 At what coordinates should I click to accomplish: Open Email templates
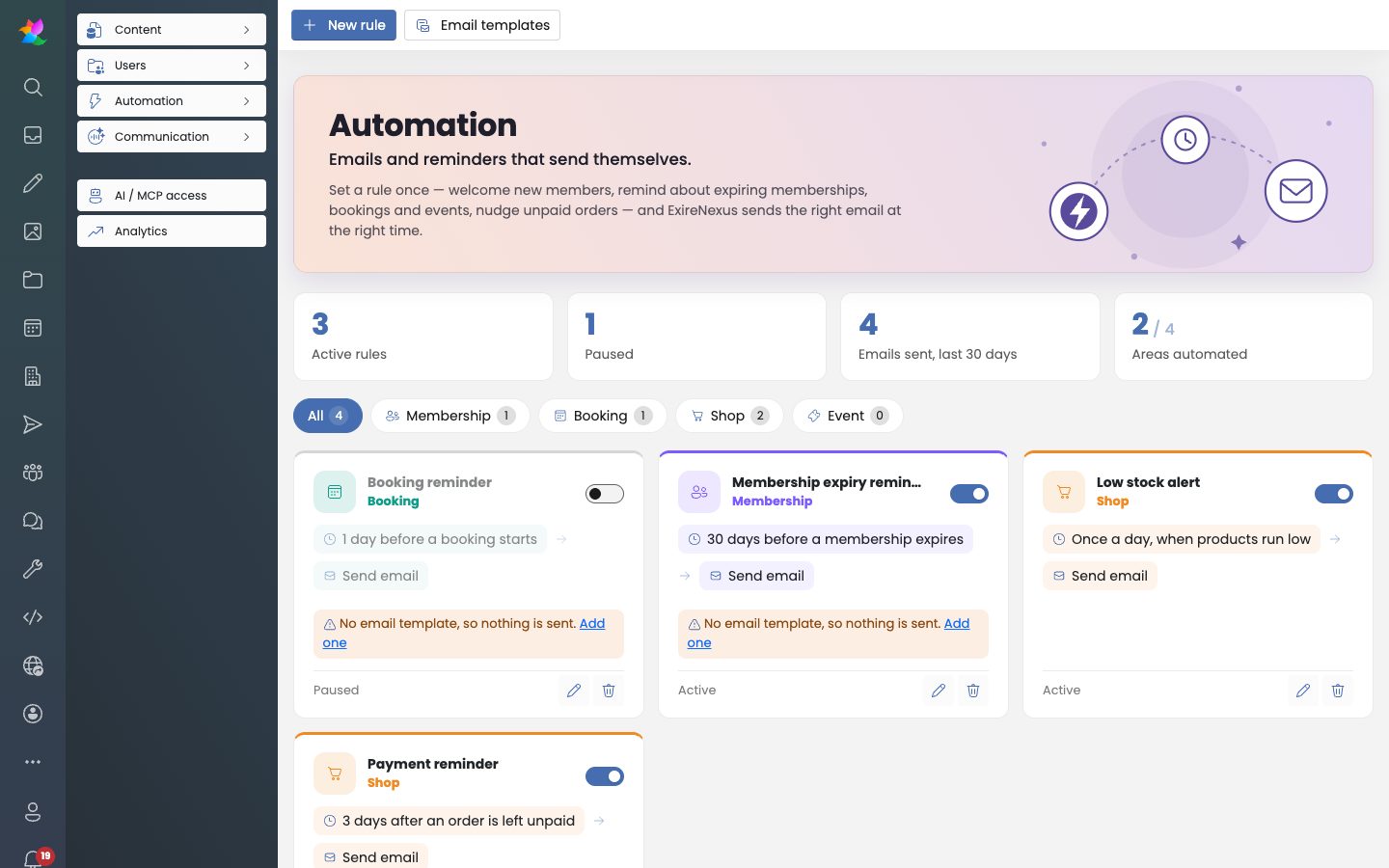coord(482,25)
